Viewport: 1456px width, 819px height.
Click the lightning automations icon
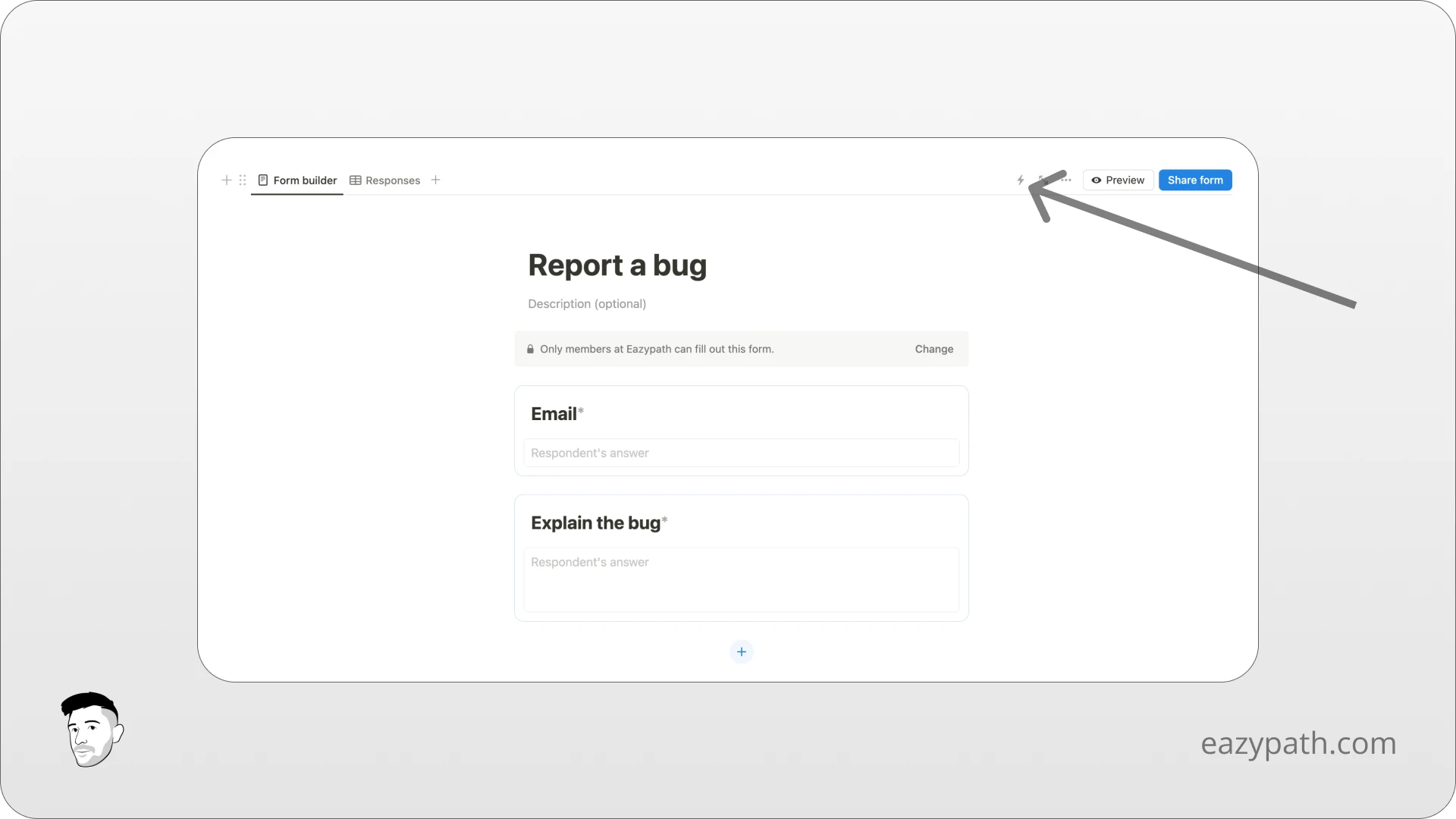1021,180
